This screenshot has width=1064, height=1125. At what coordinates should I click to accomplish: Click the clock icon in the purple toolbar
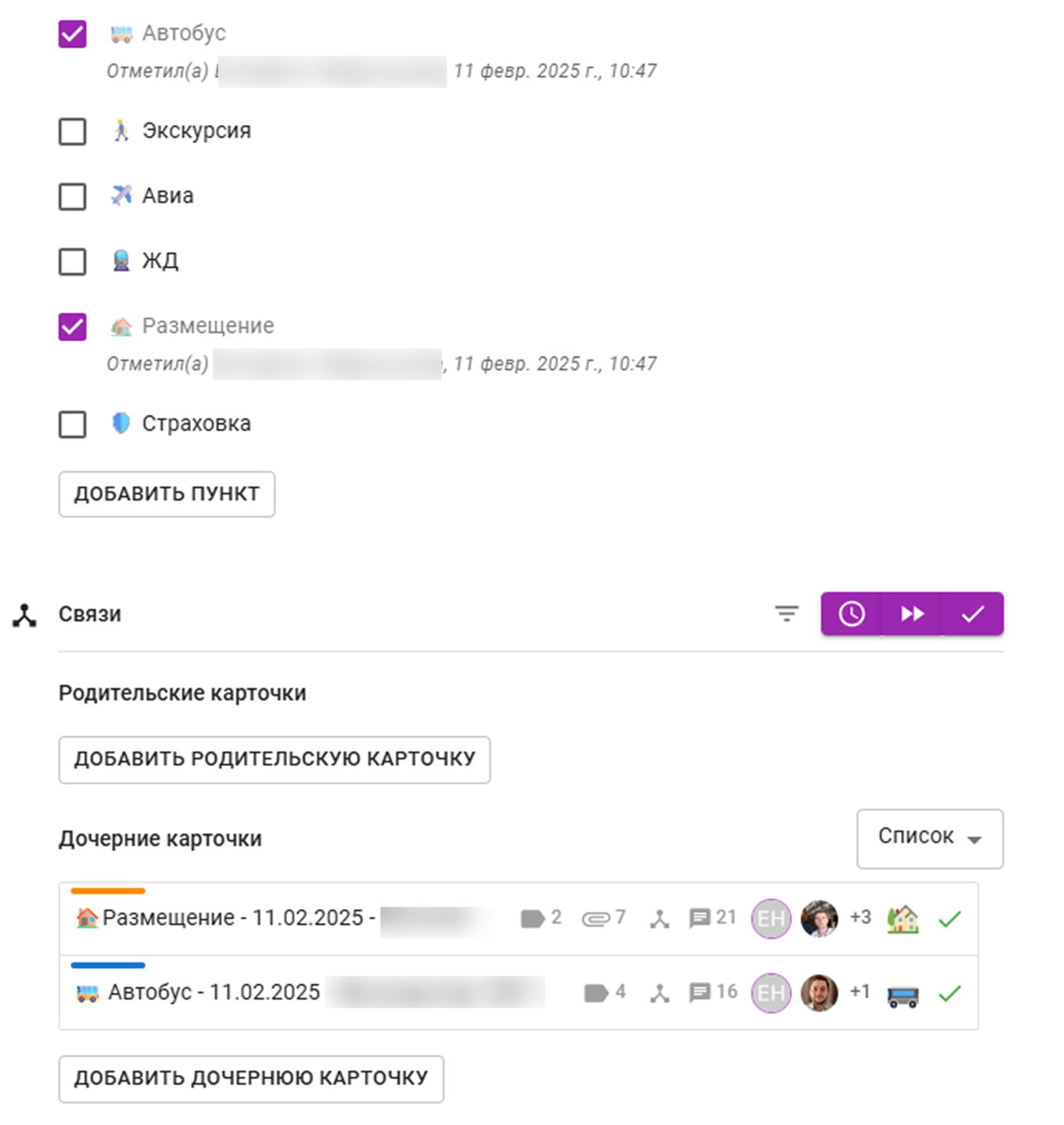pyautogui.click(x=850, y=613)
